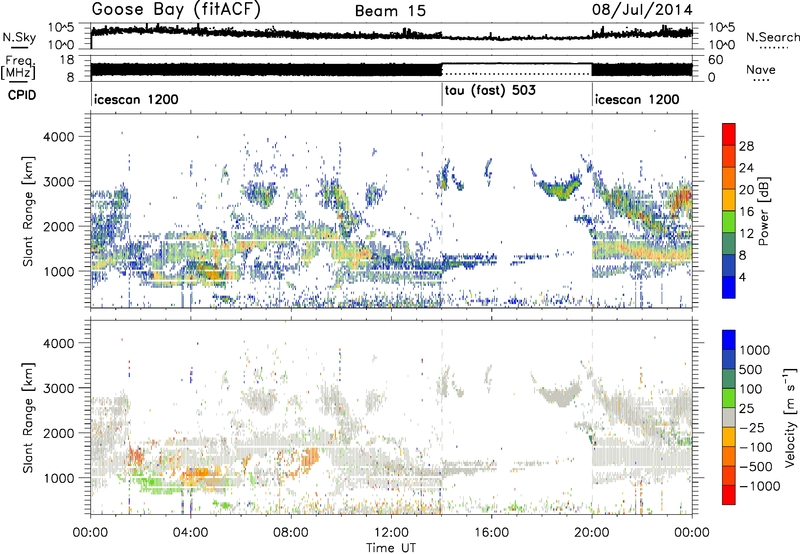Click the blue bottom of the Power color bar
This screenshot has width=800, height=554.
[729, 289]
